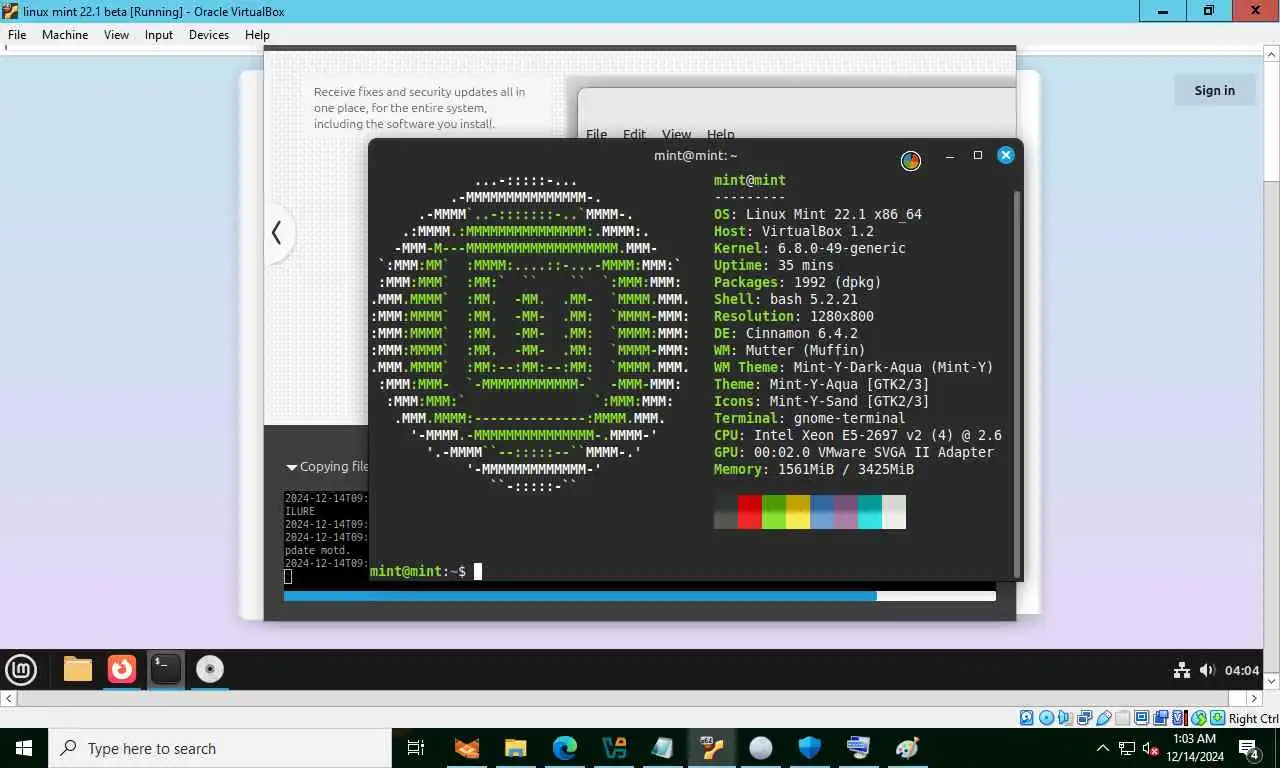Switch to the installer disc icon in panel

pyautogui.click(x=210, y=669)
